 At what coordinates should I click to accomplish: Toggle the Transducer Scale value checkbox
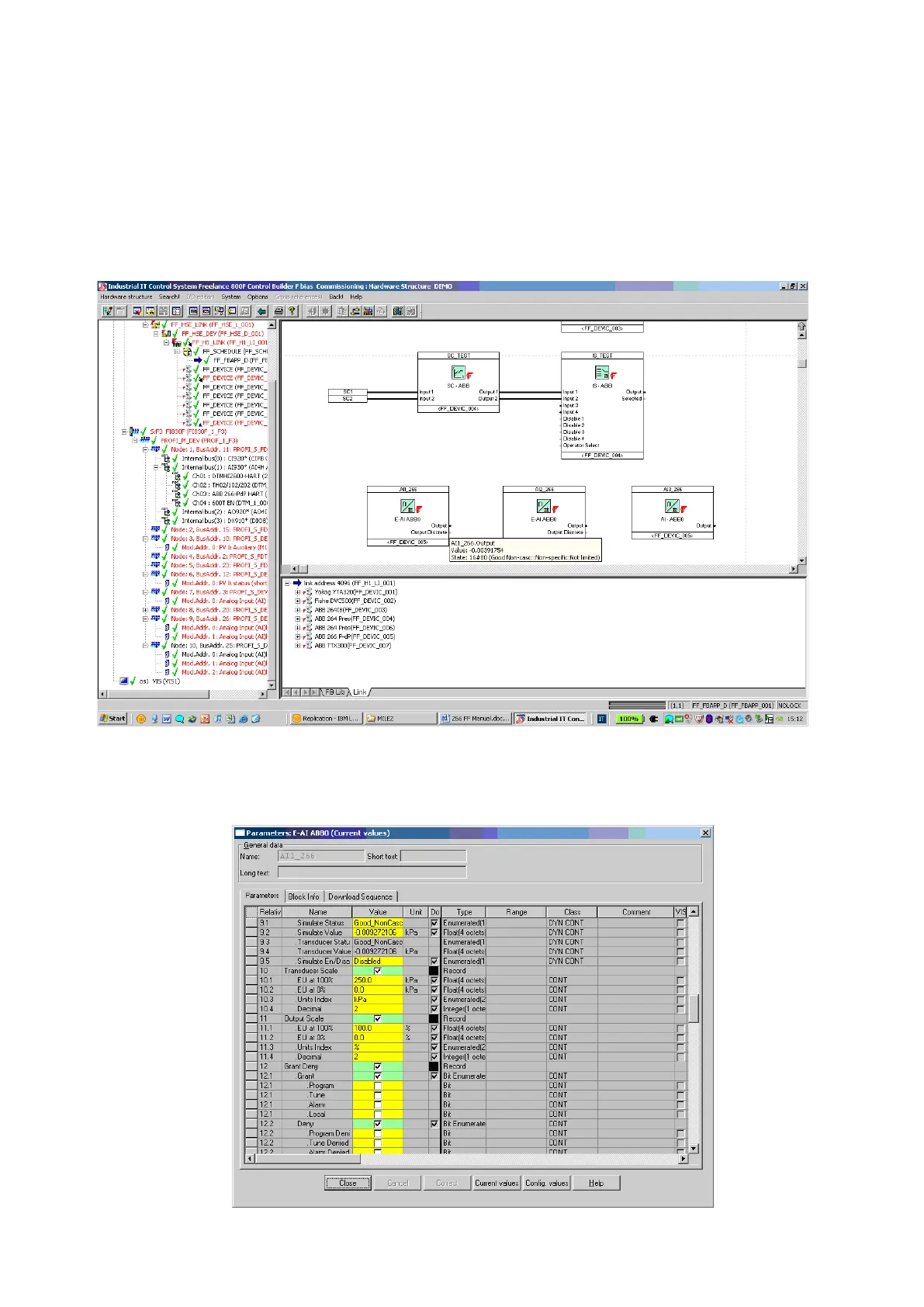pyautogui.click(x=378, y=971)
